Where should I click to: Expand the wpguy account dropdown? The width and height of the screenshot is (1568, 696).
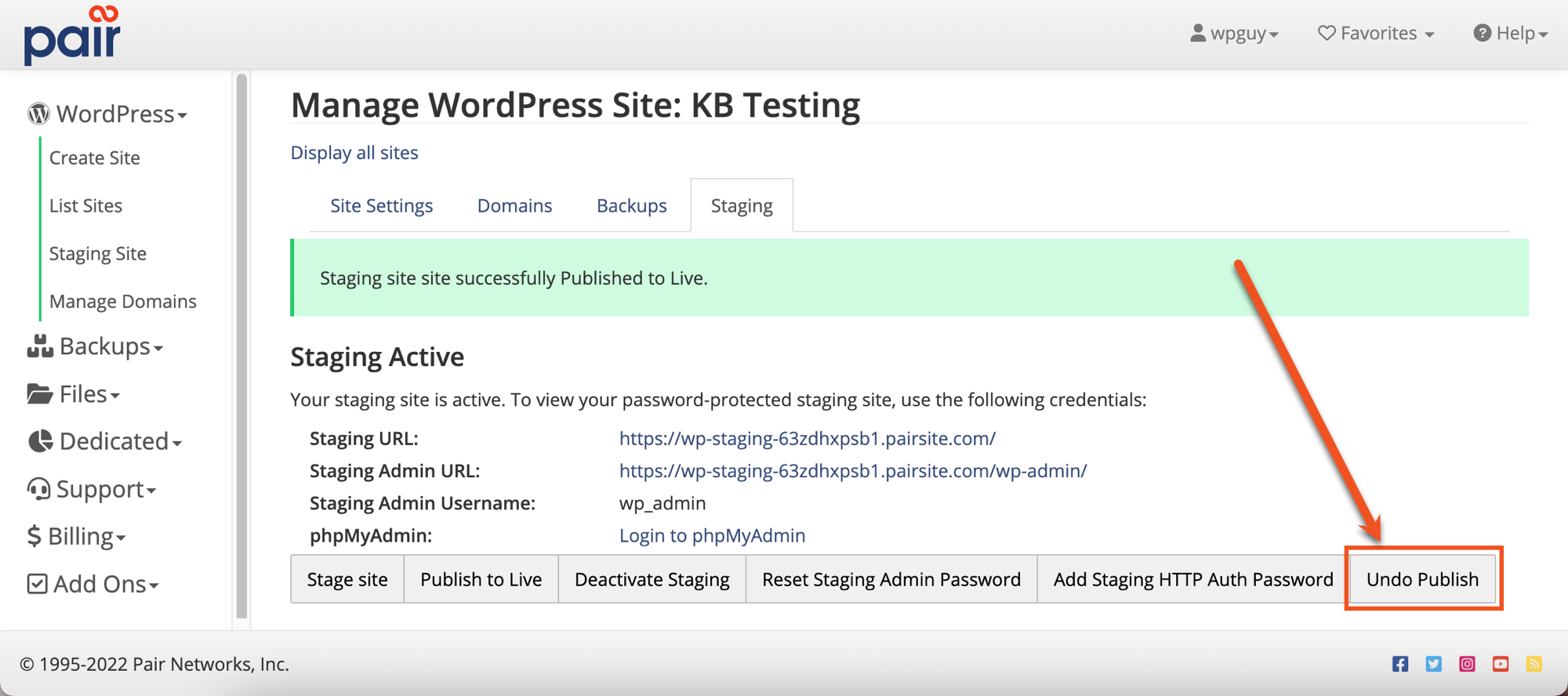[x=1235, y=33]
